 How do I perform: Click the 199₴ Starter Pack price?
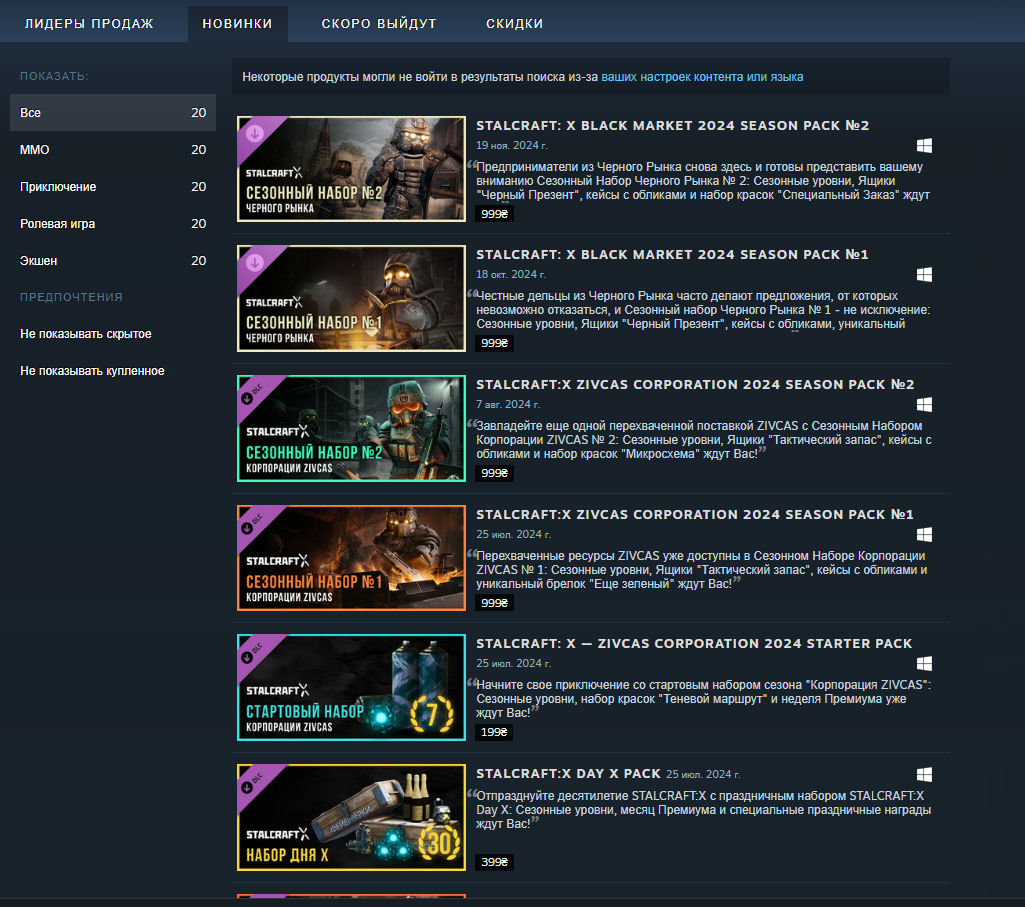click(x=494, y=732)
